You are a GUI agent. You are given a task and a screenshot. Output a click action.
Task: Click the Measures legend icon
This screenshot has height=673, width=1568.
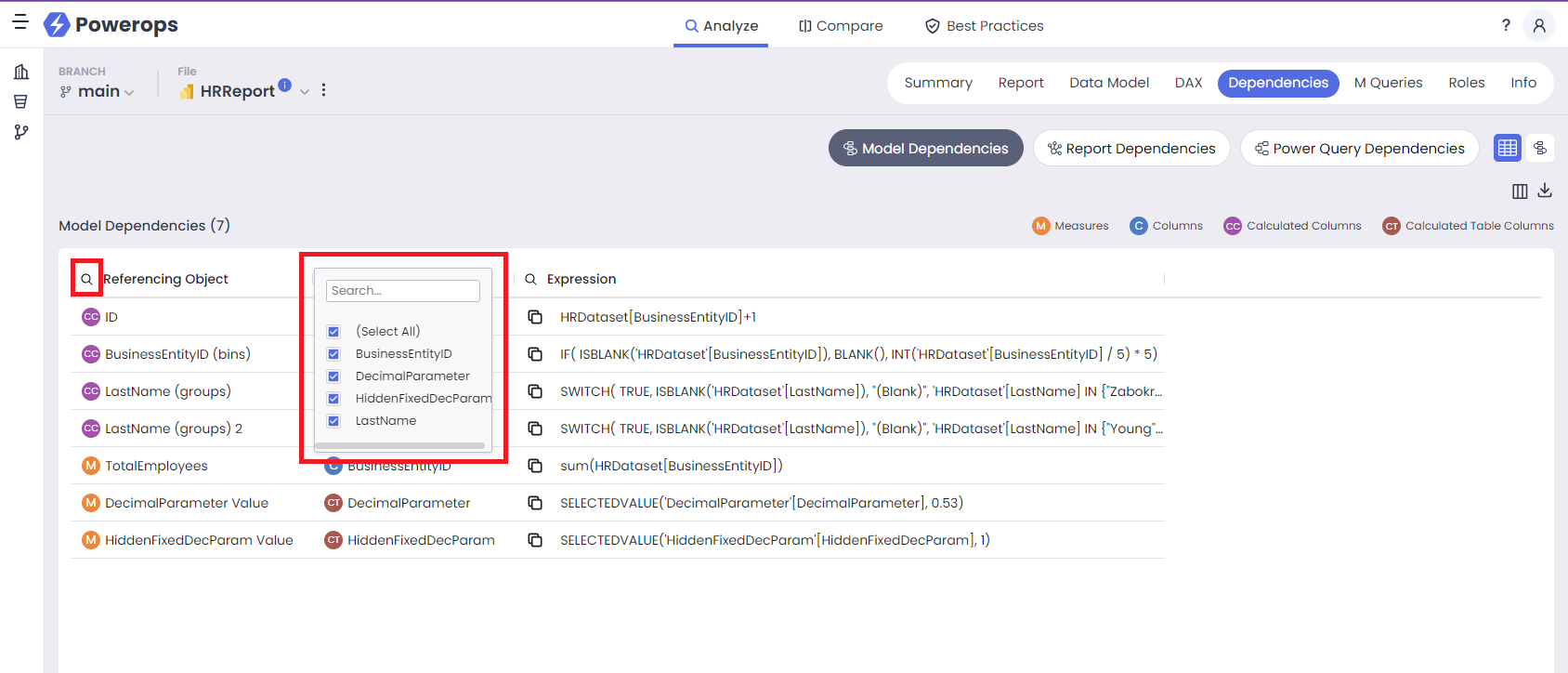(x=1041, y=226)
